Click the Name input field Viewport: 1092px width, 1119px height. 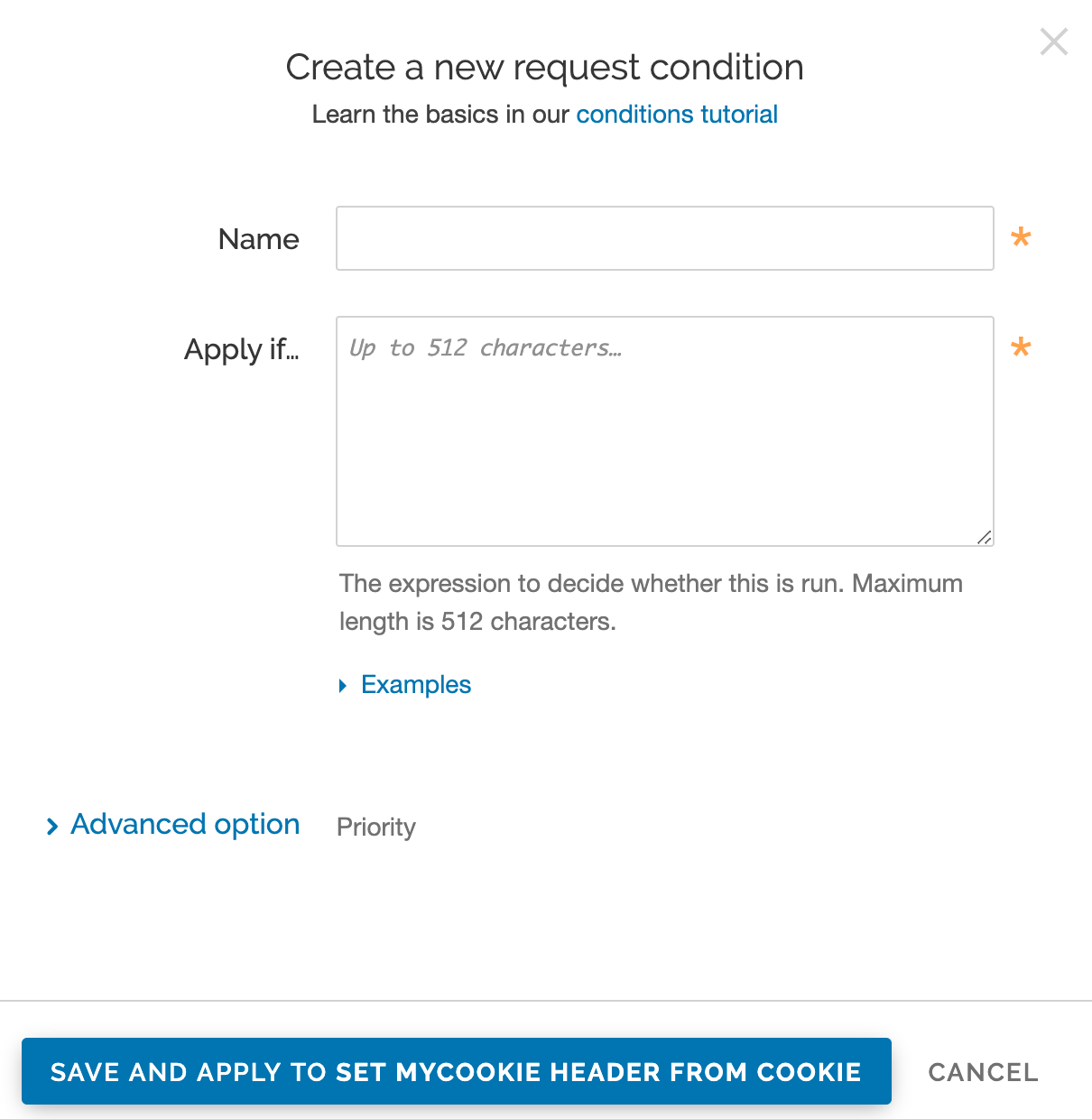663,237
